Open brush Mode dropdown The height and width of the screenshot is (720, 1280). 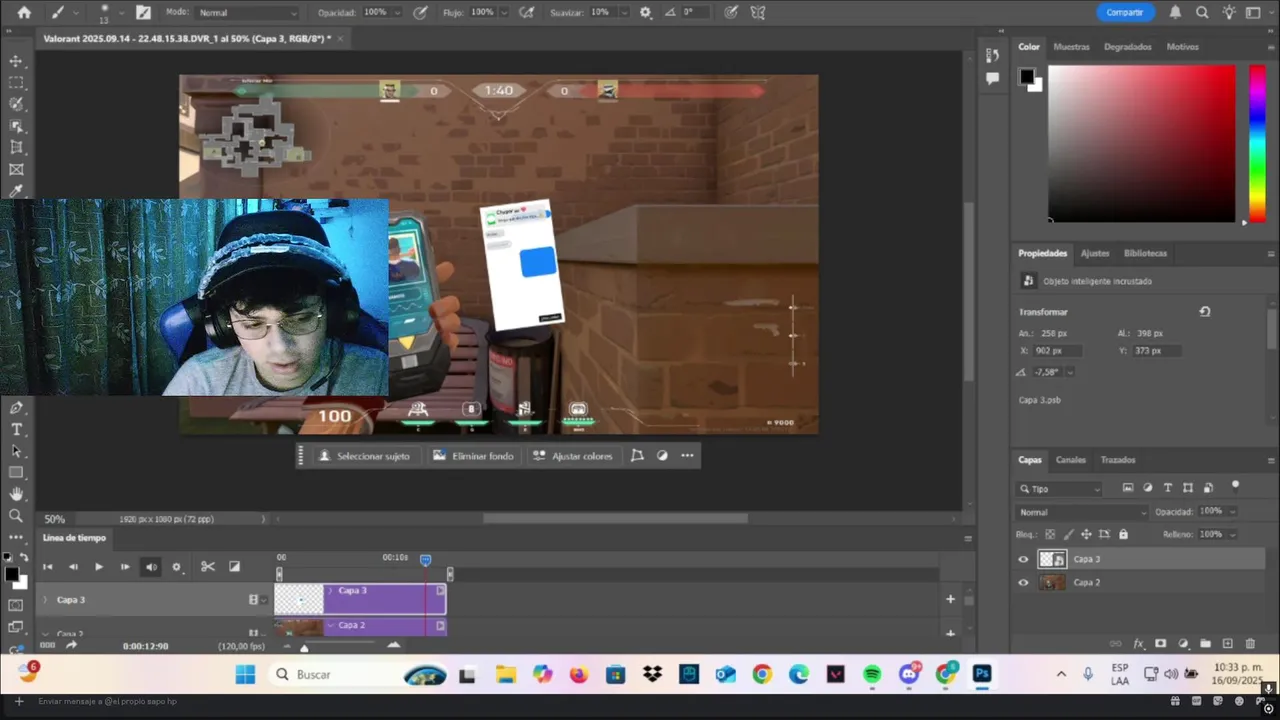click(247, 12)
